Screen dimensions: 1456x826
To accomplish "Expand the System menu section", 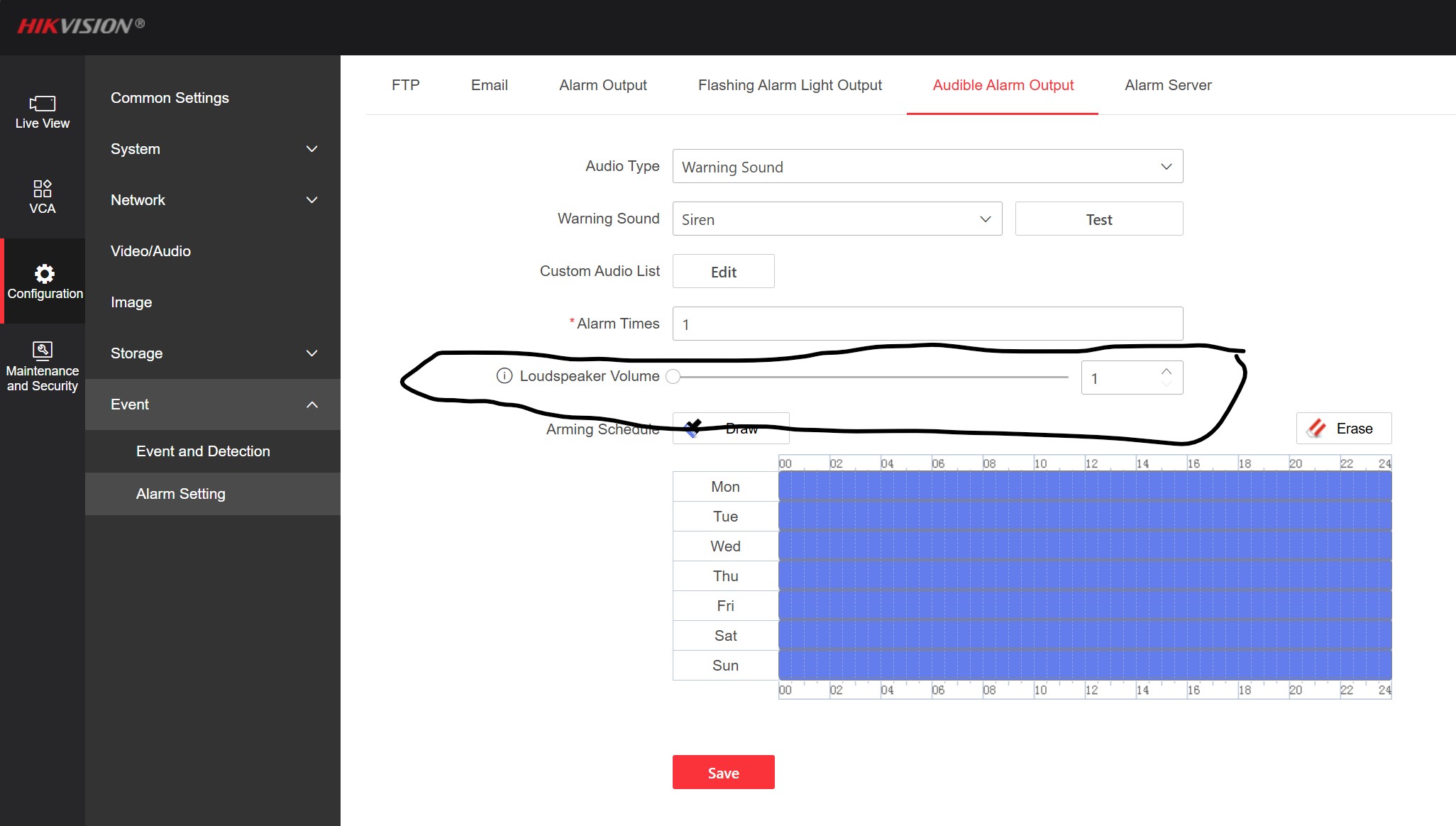I will coord(212,149).
